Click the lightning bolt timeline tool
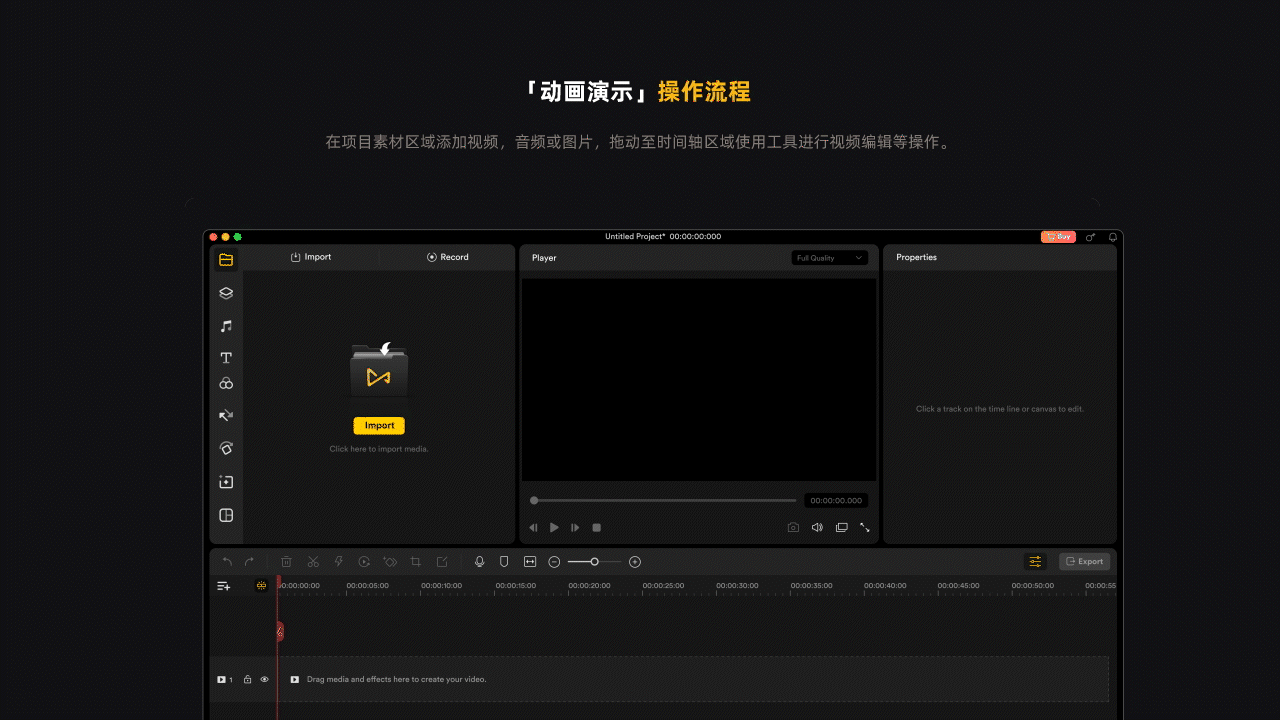1280x720 pixels. pyautogui.click(x=338, y=562)
